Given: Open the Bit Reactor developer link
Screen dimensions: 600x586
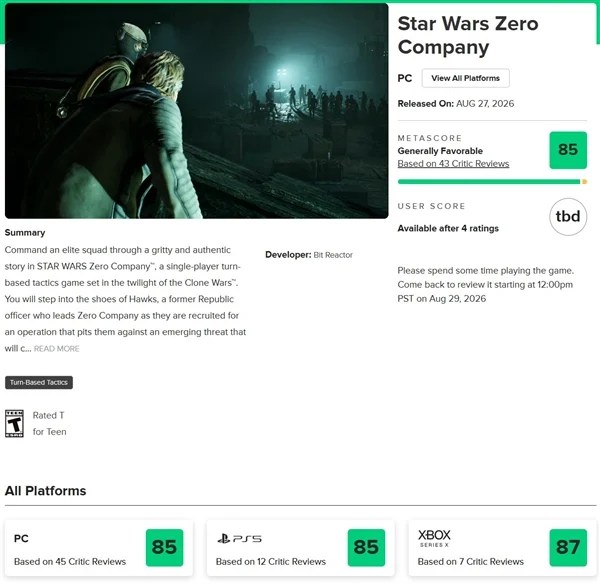Looking at the screenshot, I should click(x=333, y=255).
